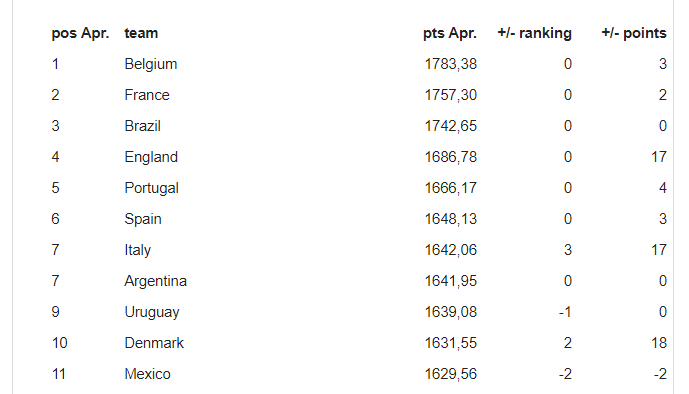Select Mexico in the team list
This screenshot has width=689, height=394.
pyautogui.click(x=147, y=374)
